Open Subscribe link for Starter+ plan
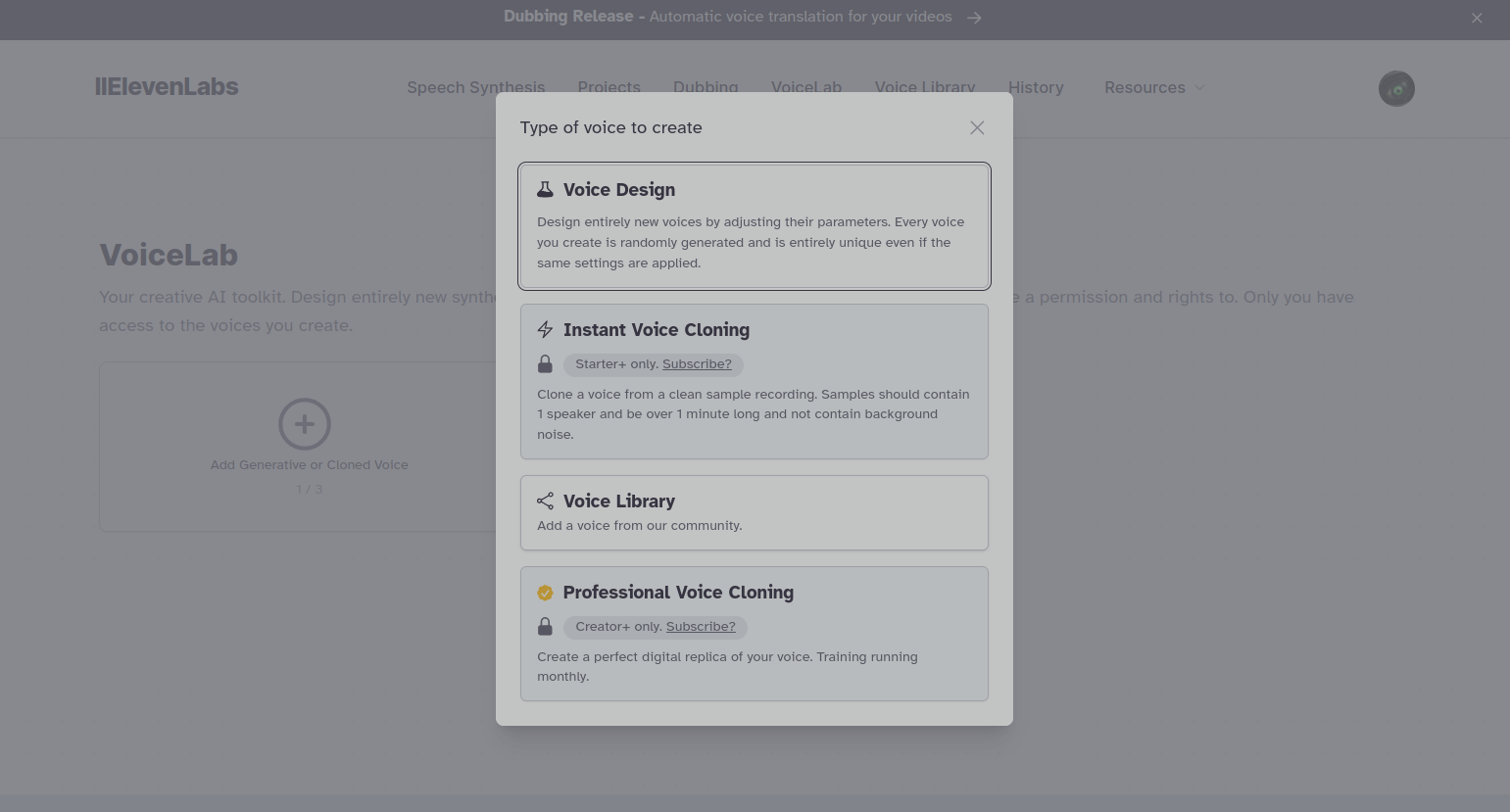This screenshot has height=812, width=1510. click(x=697, y=364)
